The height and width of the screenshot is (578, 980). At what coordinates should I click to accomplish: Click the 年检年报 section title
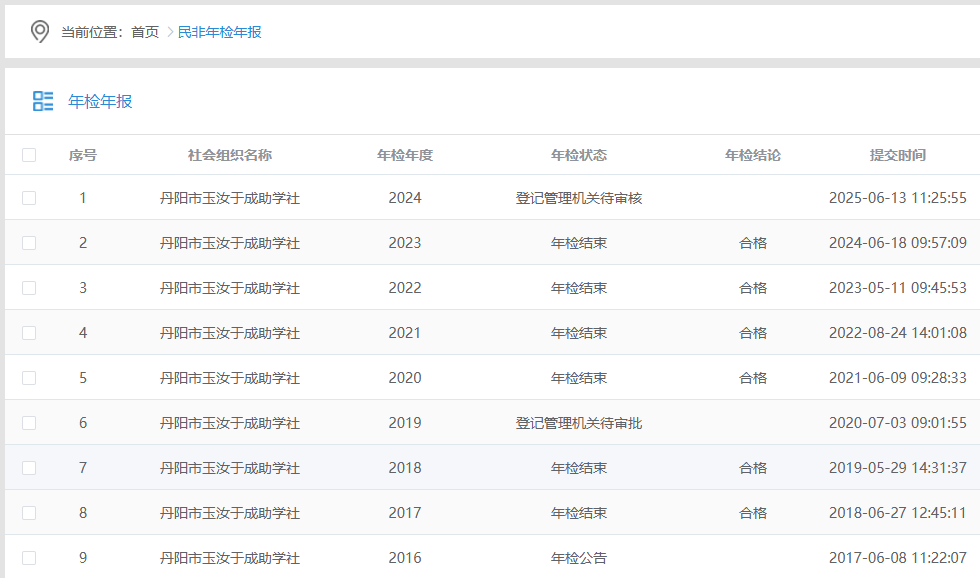100,101
